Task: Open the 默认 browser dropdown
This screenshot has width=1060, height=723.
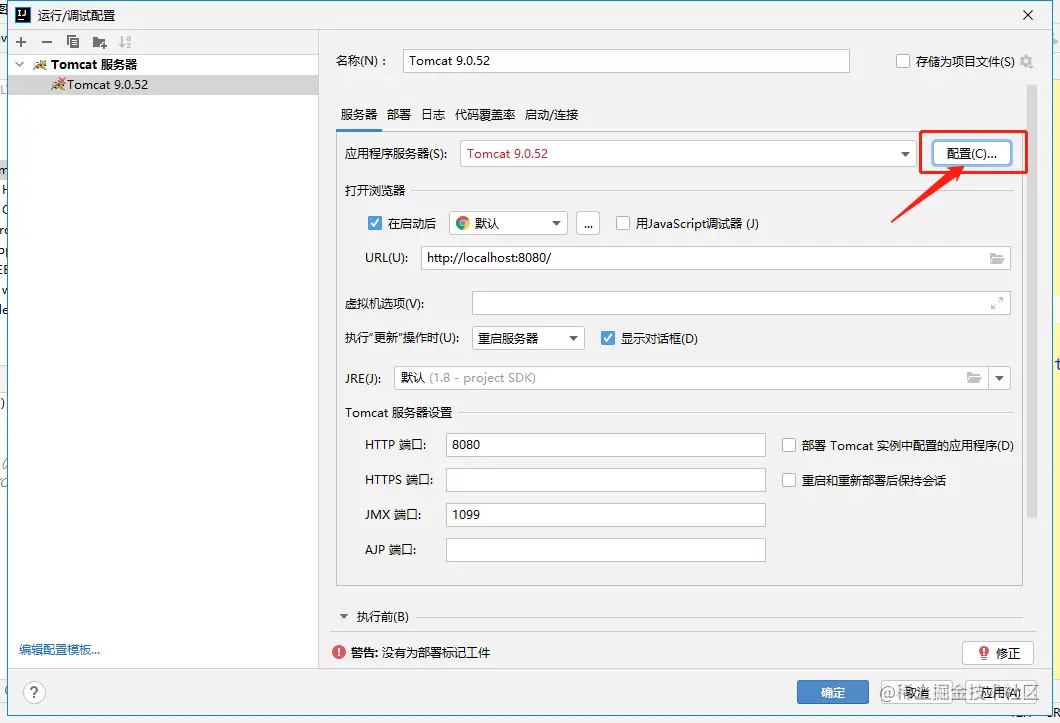Action: tap(508, 223)
